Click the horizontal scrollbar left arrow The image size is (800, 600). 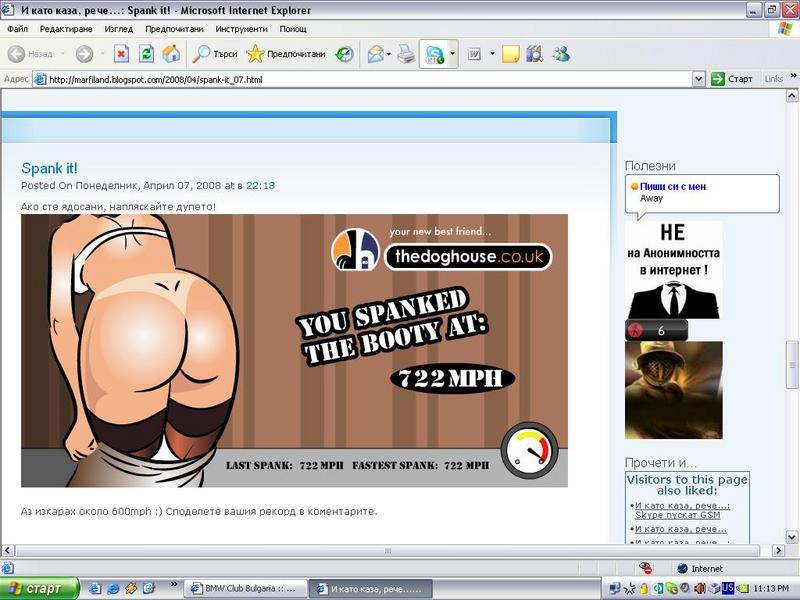point(8,551)
